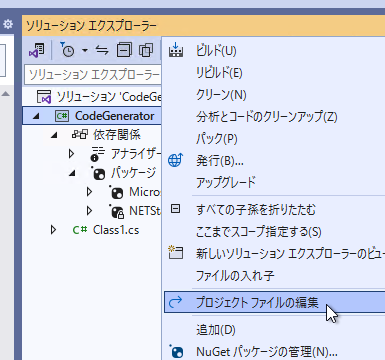Image resolution: width=385 pixels, height=360 pixels.
Task: Collapse the パッケージ node
Action: coord(72,173)
